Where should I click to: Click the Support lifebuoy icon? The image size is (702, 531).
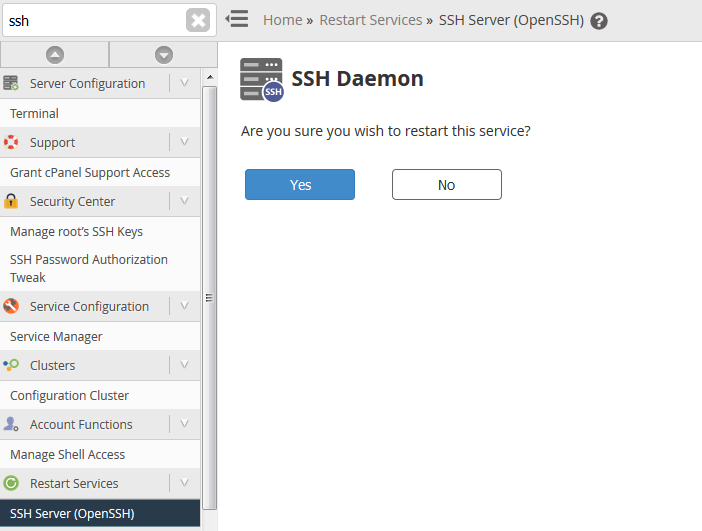(x=11, y=142)
